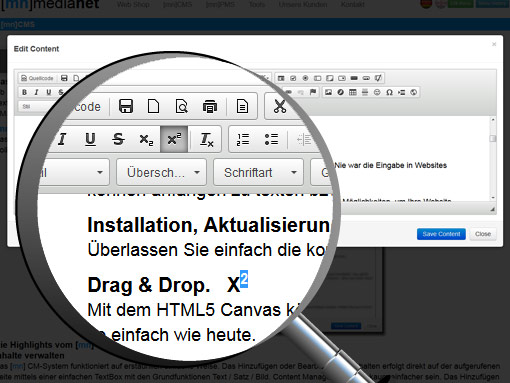Click the highlighted superscript 2 text
This screenshot has width=510, height=383.
(244, 279)
